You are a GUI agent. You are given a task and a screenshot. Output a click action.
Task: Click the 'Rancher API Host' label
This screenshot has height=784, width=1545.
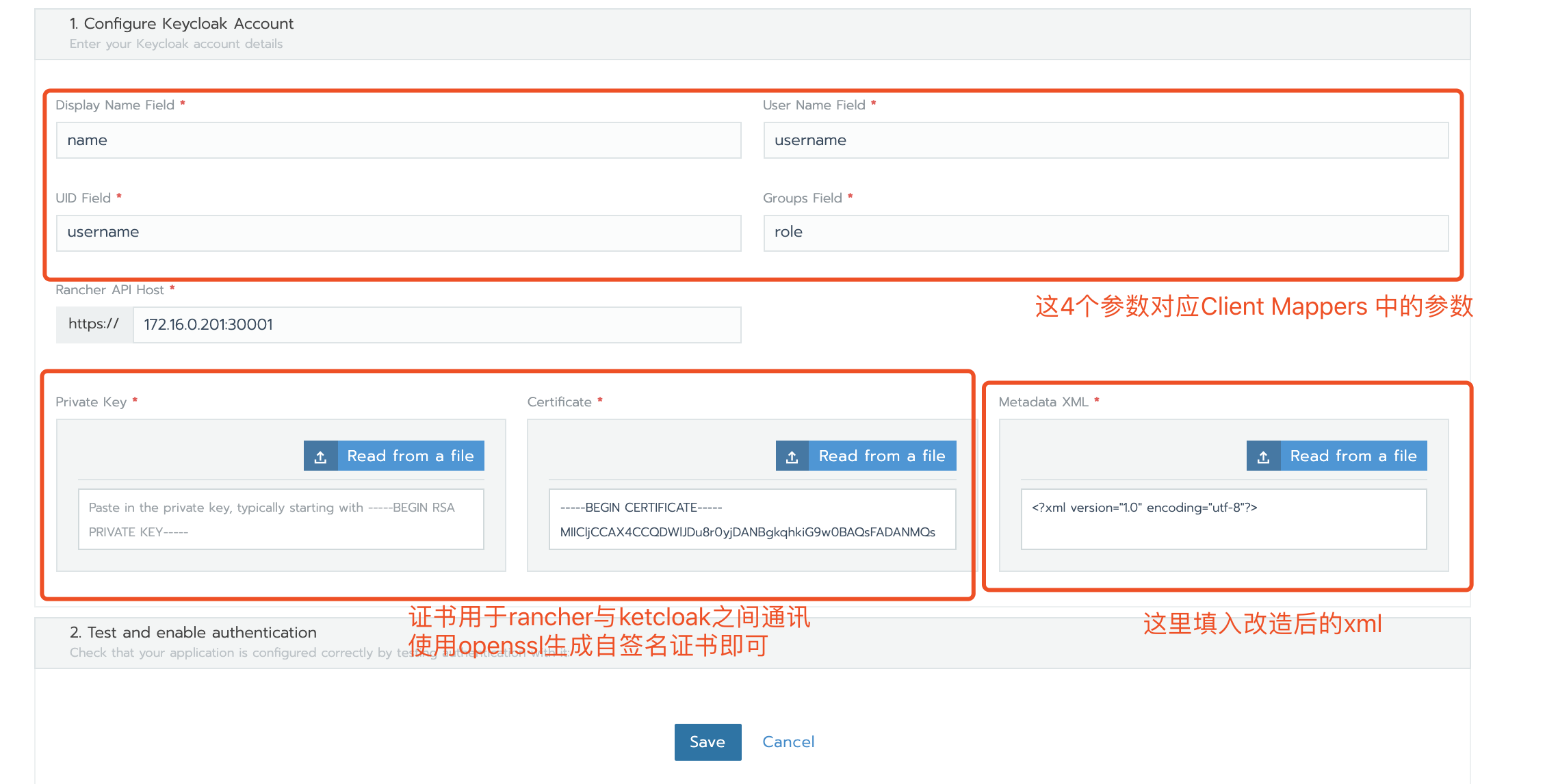(109, 290)
